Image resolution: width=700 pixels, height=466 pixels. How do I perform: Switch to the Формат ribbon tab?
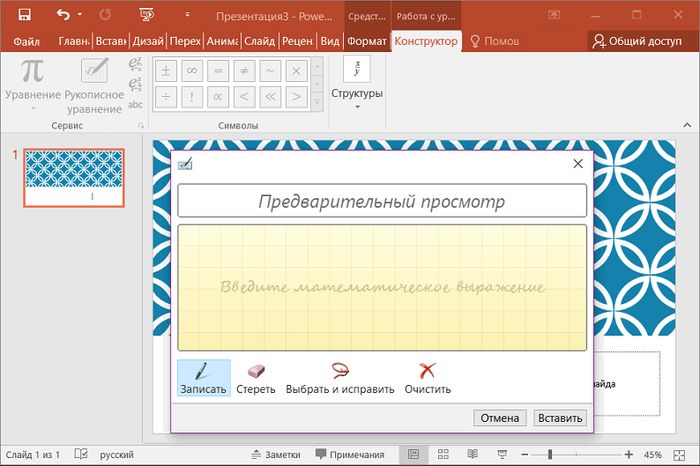click(366, 41)
